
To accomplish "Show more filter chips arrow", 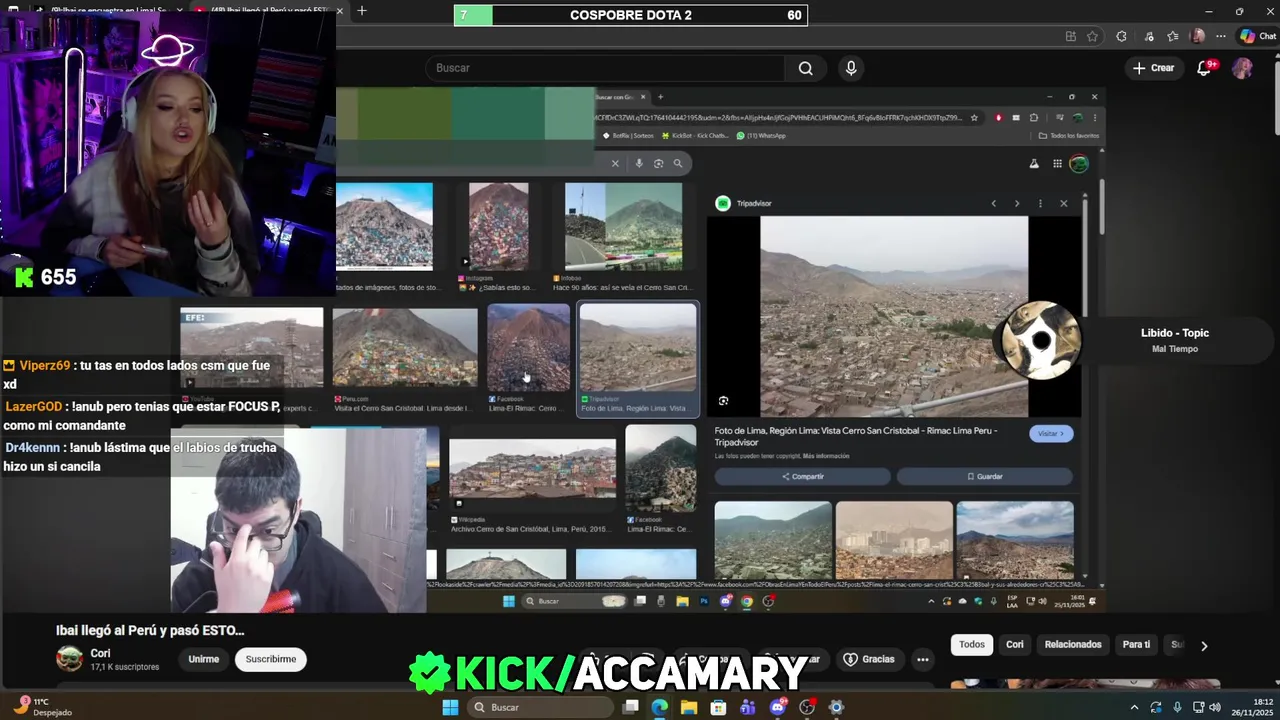I will [x=1204, y=646].
